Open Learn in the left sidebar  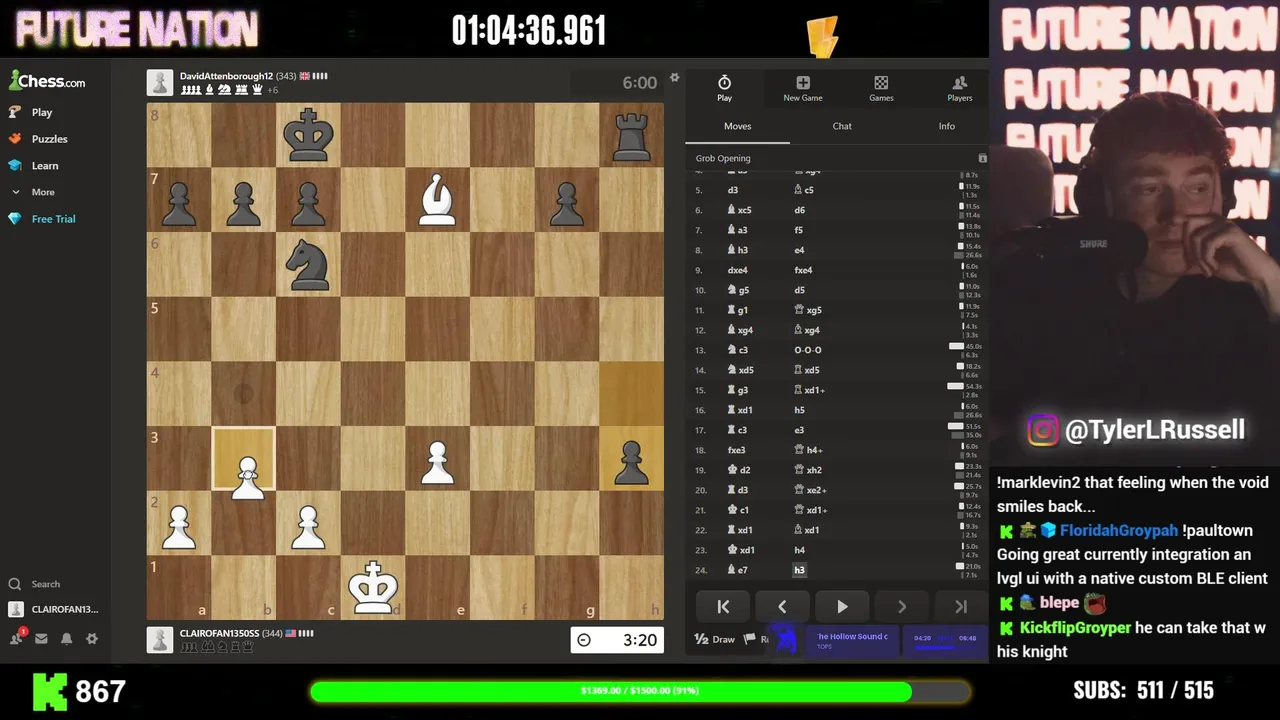click(x=33, y=165)
